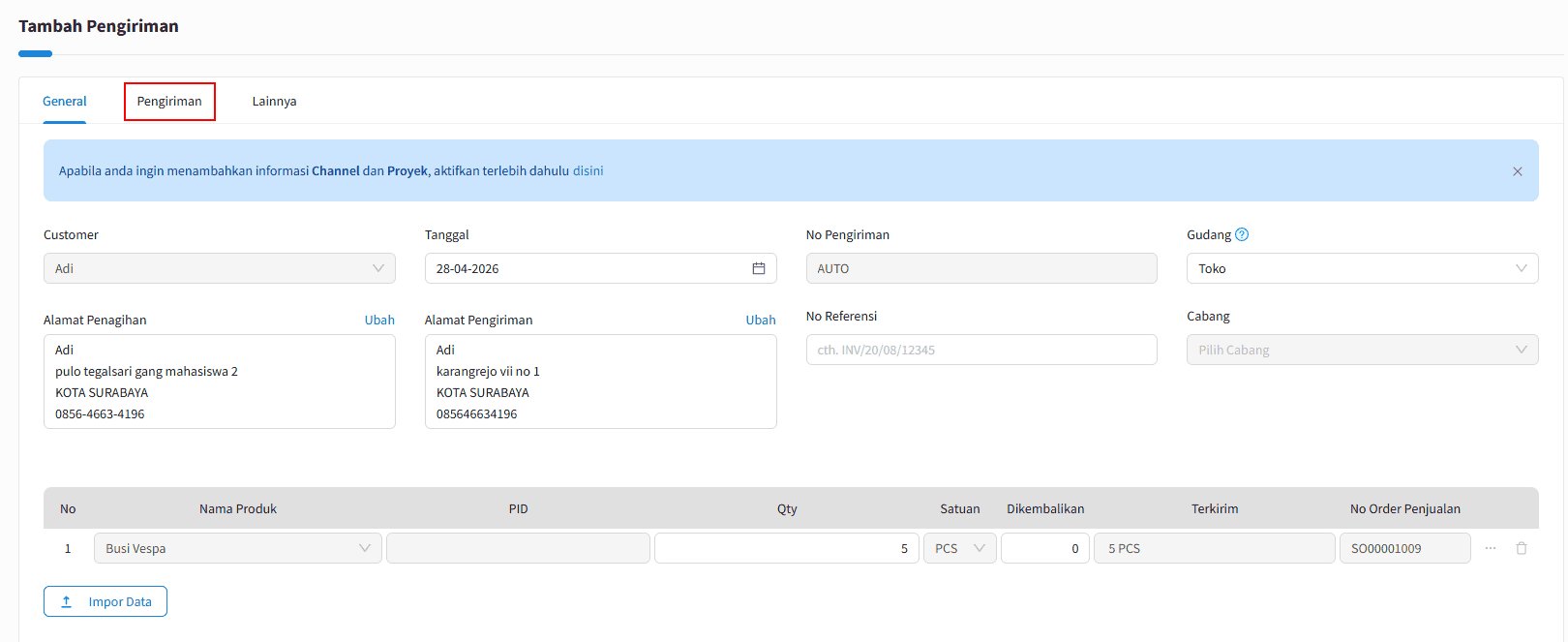Viewport: 1568px width, 642px height.
Task: Click the Impor Data button
Action: pyautogui.click(x=106, y=601)
